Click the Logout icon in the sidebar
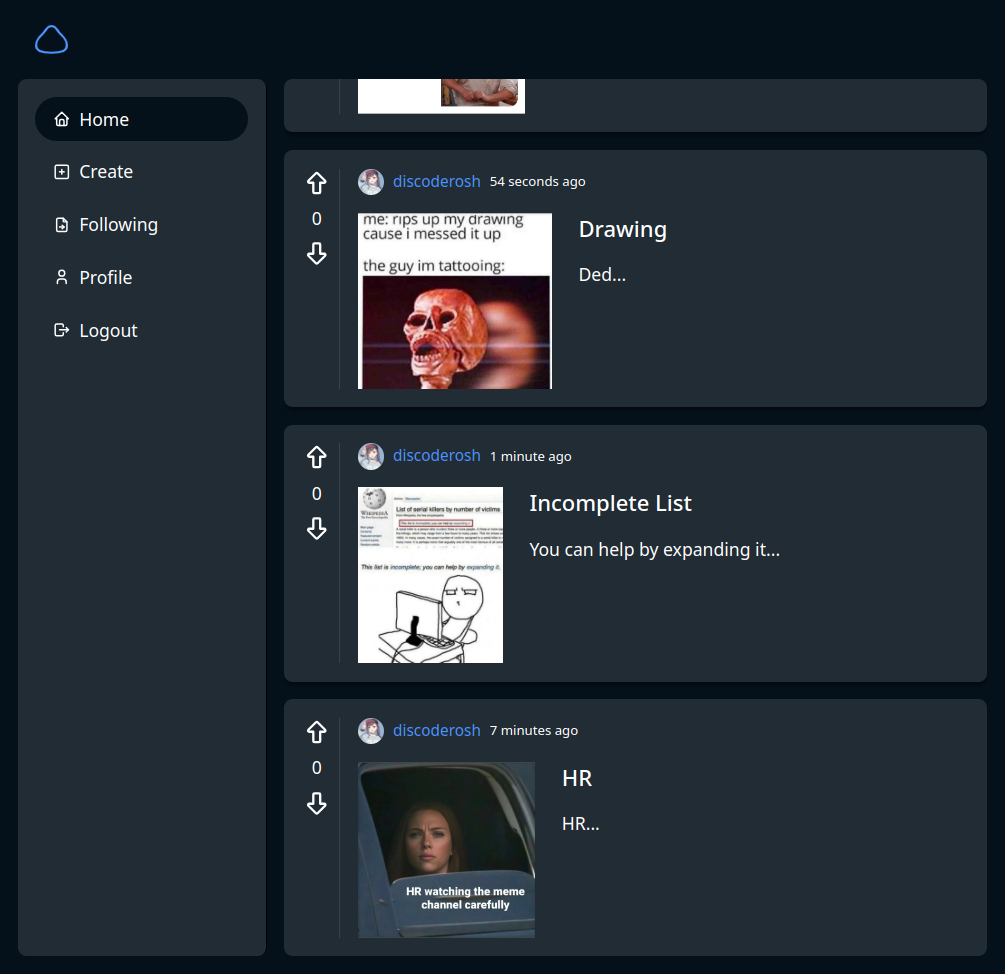 point(61,330)
